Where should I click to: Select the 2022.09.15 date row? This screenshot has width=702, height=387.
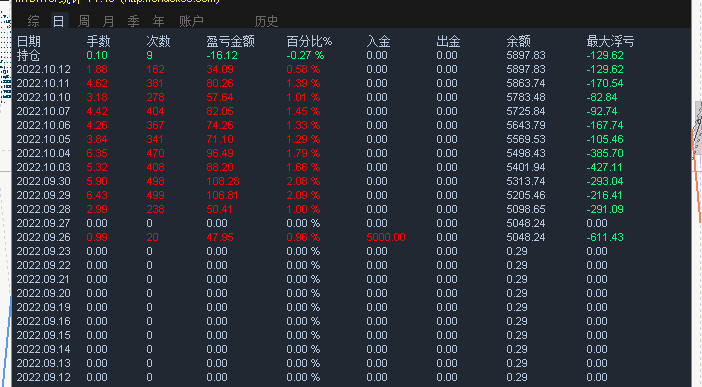(x=43, y=335)
